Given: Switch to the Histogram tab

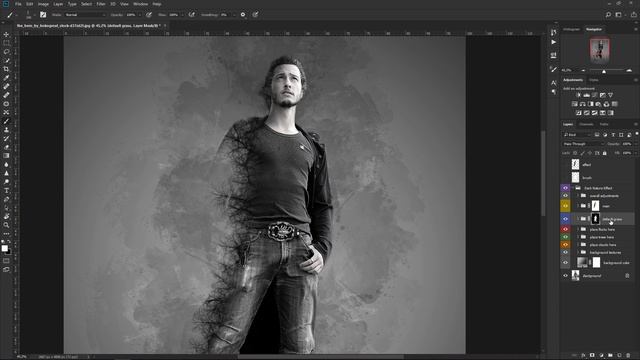Looking at the screenshot, I should pos(571,29).
